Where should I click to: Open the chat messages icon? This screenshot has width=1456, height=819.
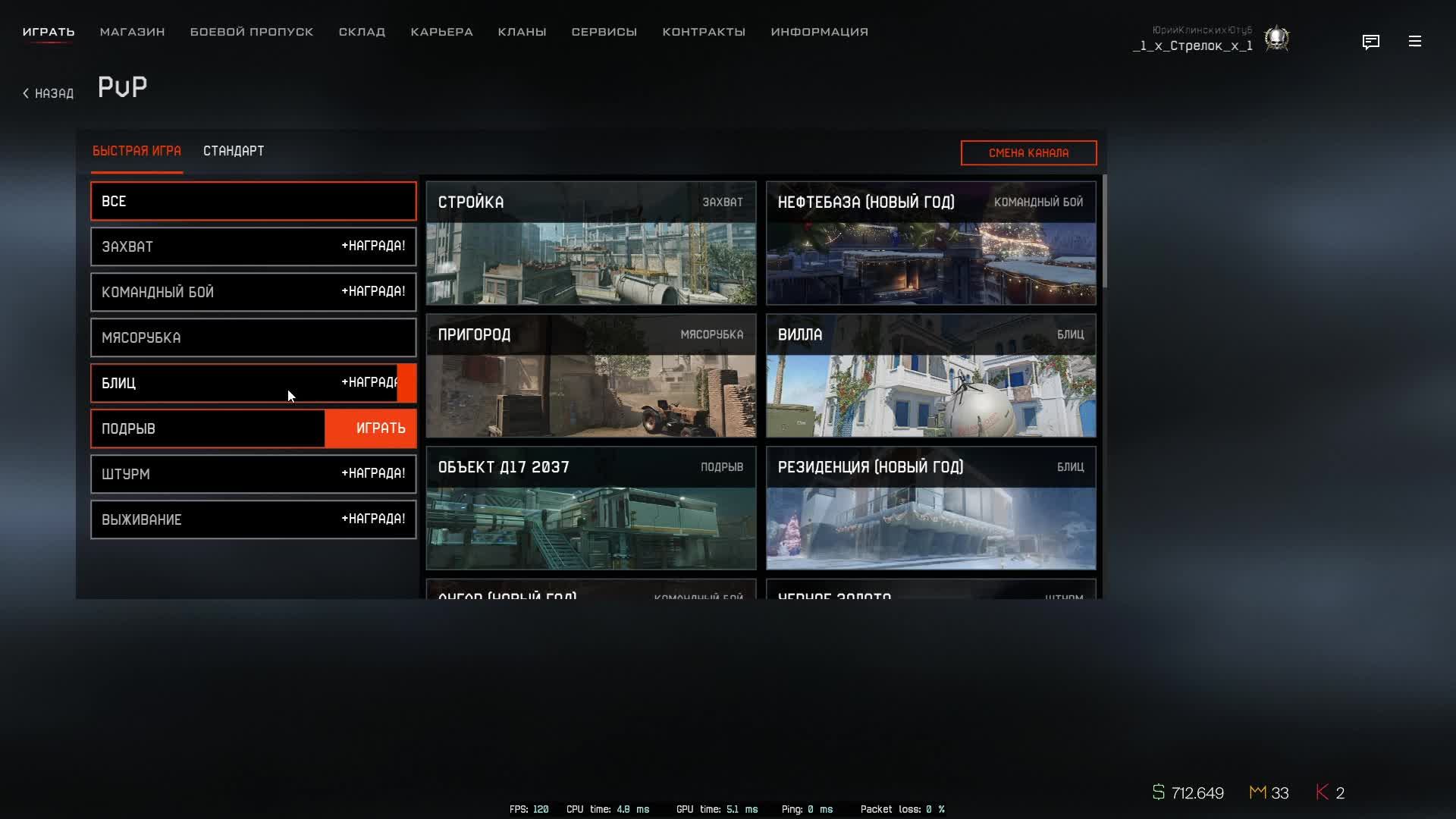(1370, 42)
